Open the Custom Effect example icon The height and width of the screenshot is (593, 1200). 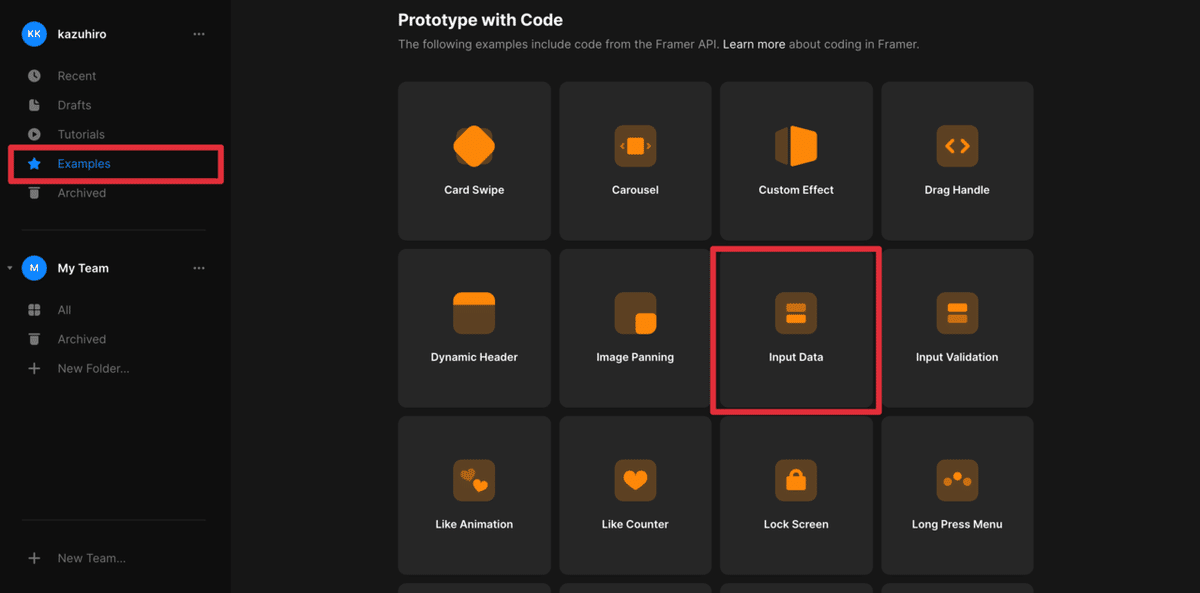796,146
